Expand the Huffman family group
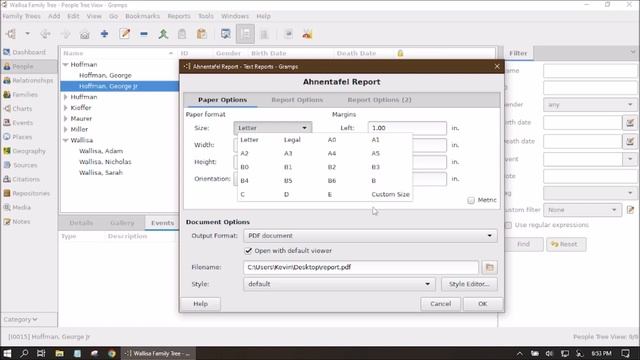 coord(65,97)
